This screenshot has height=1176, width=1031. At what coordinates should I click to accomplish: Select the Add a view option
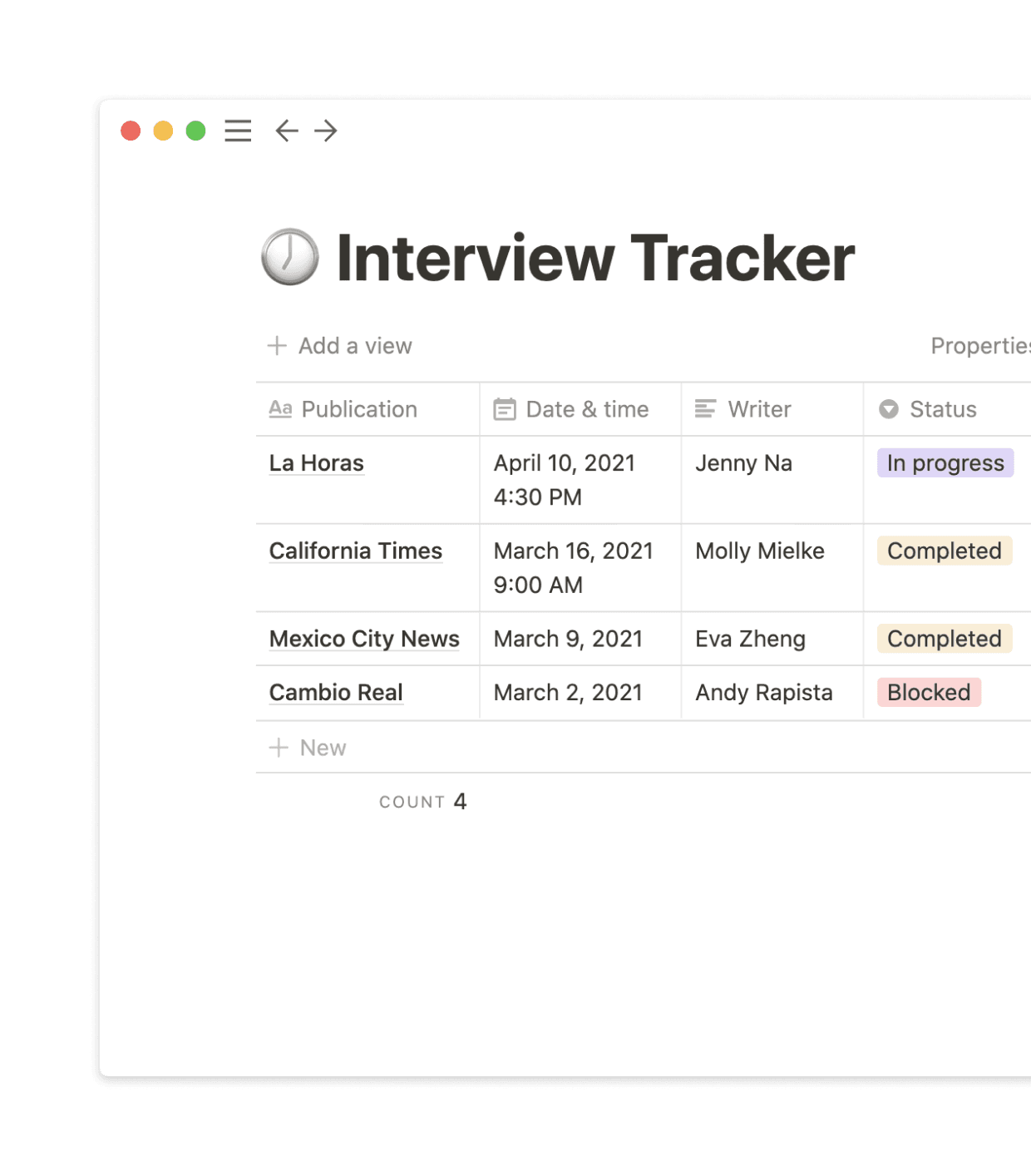tap(355, 345)
